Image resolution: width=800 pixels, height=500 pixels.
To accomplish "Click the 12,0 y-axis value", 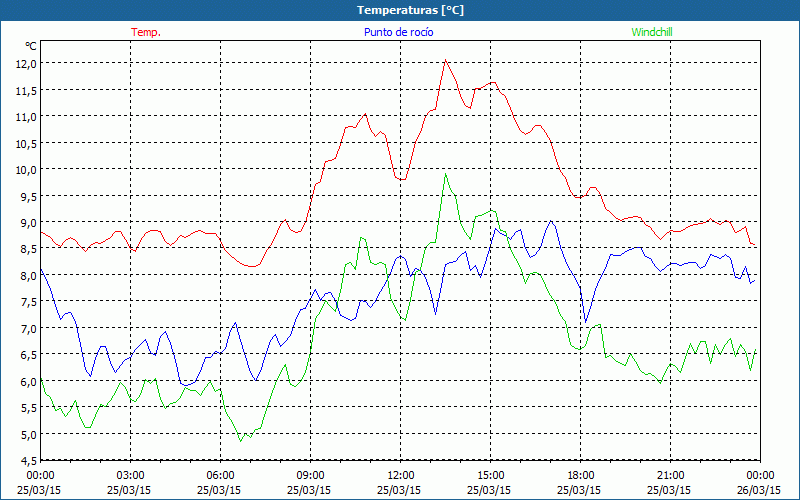I will [27, 63].
